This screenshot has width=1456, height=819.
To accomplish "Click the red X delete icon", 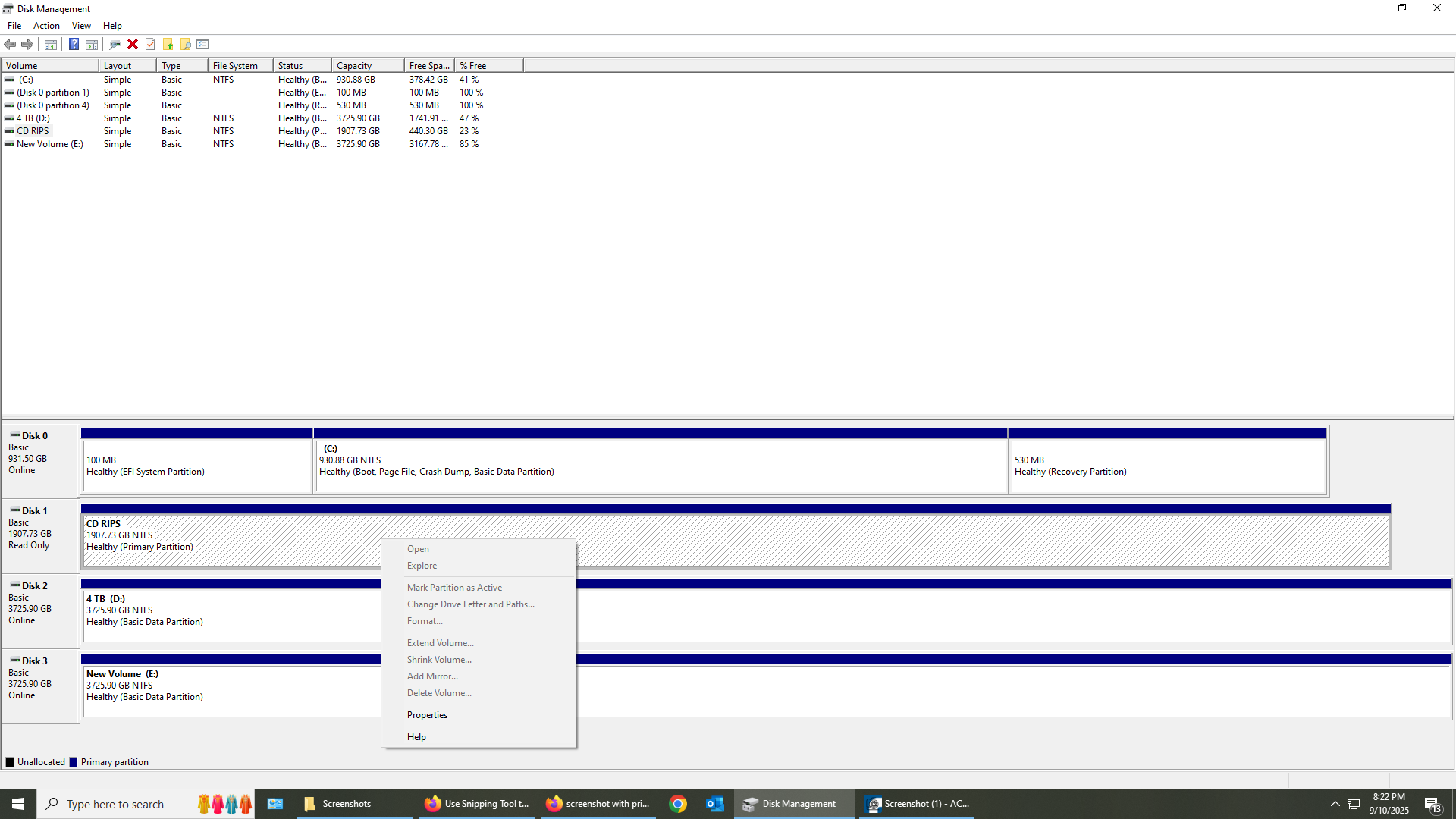I will click(x=133, y=44).
